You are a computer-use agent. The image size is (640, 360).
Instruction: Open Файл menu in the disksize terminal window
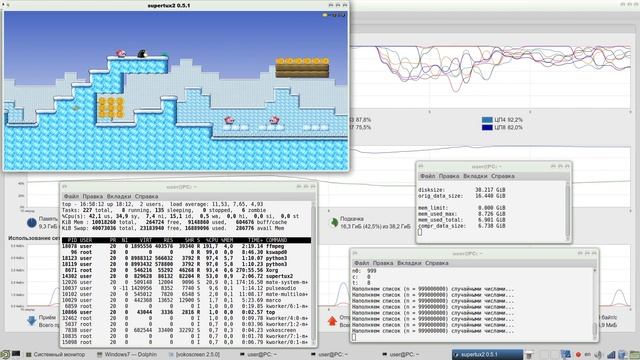coord(427,176)
